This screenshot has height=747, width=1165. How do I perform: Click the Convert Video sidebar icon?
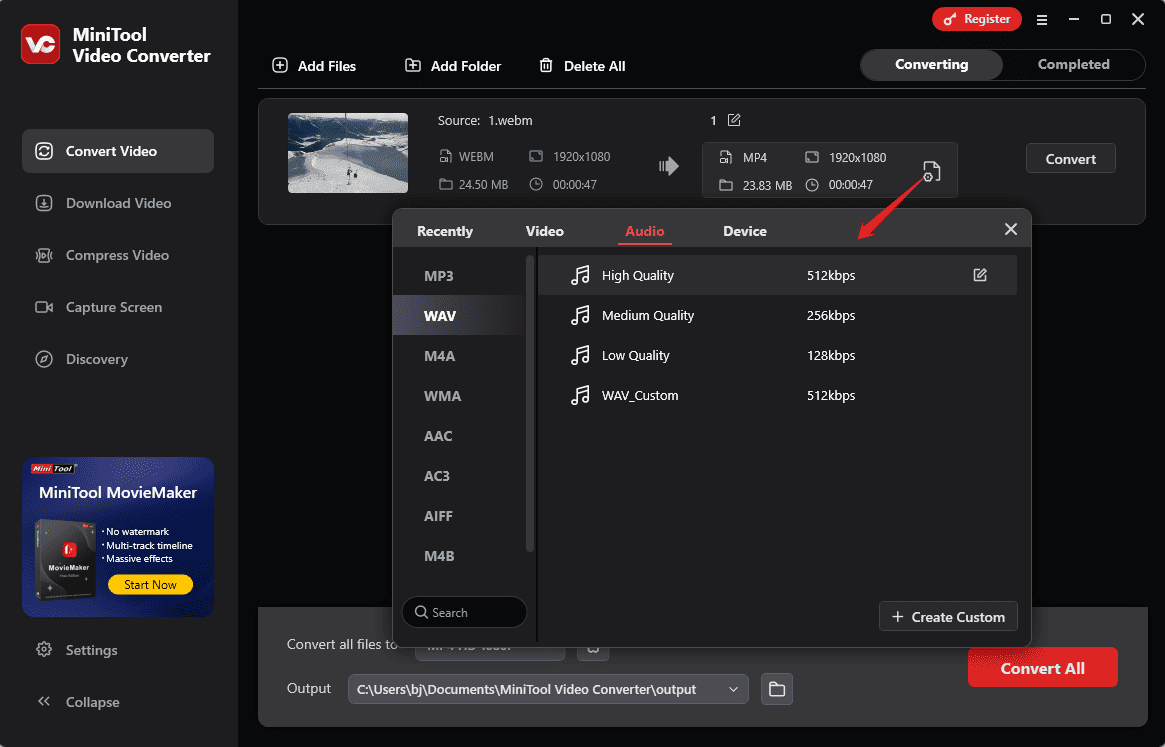45,151
